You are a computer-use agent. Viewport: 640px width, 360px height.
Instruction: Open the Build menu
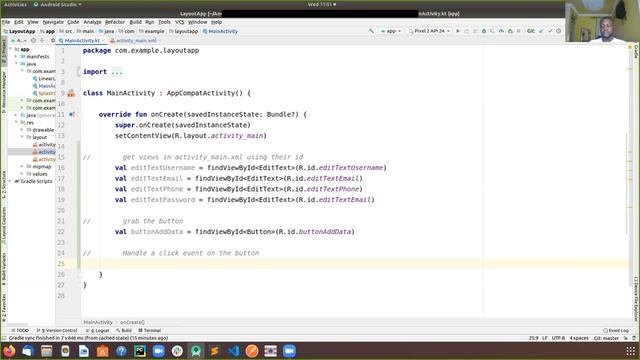click(135, 22)
